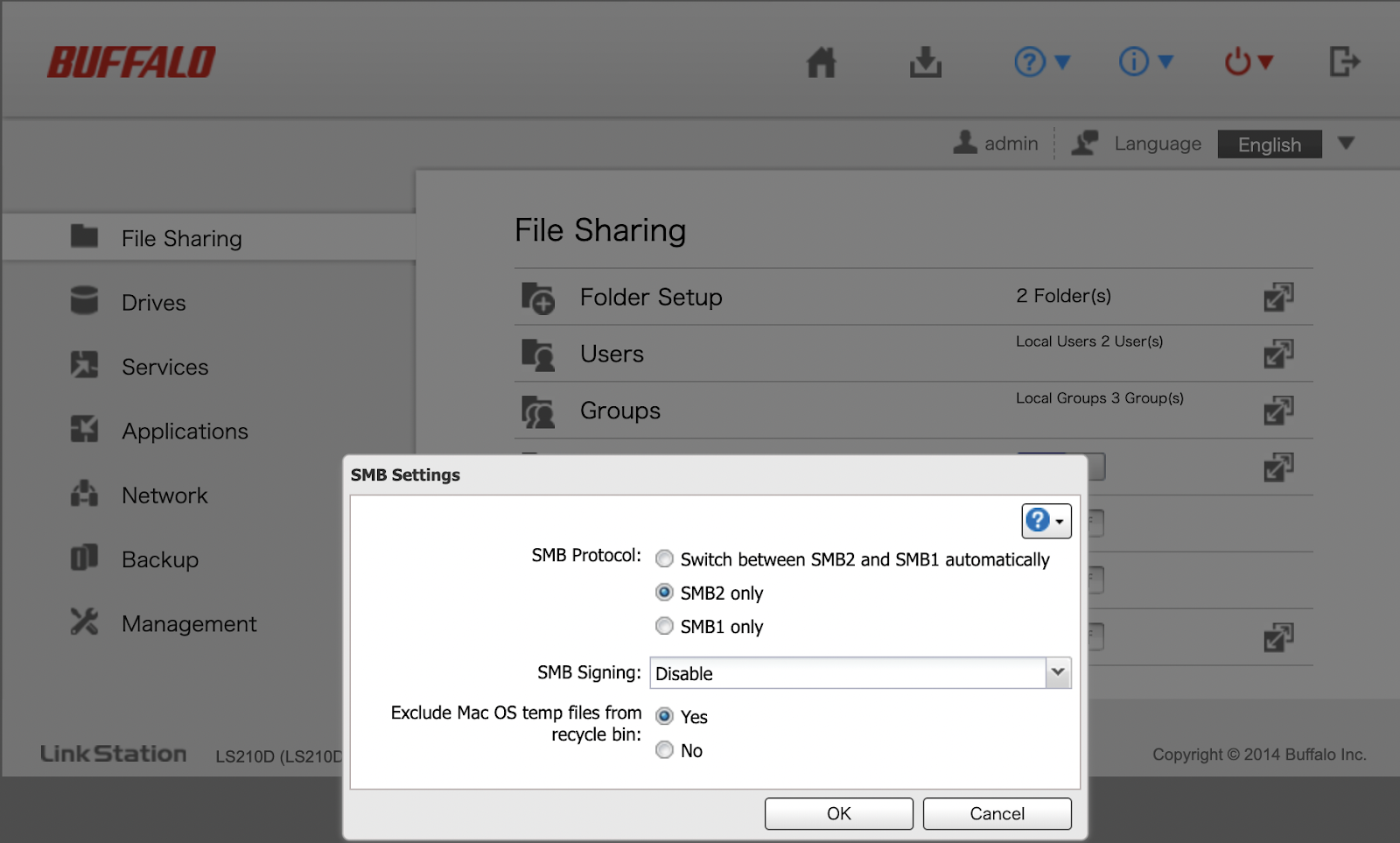This screenshot has width=1400, height=843.
Task: Select 'Yes' for excluding Mac OS temp files
Action: click(665, 716)
